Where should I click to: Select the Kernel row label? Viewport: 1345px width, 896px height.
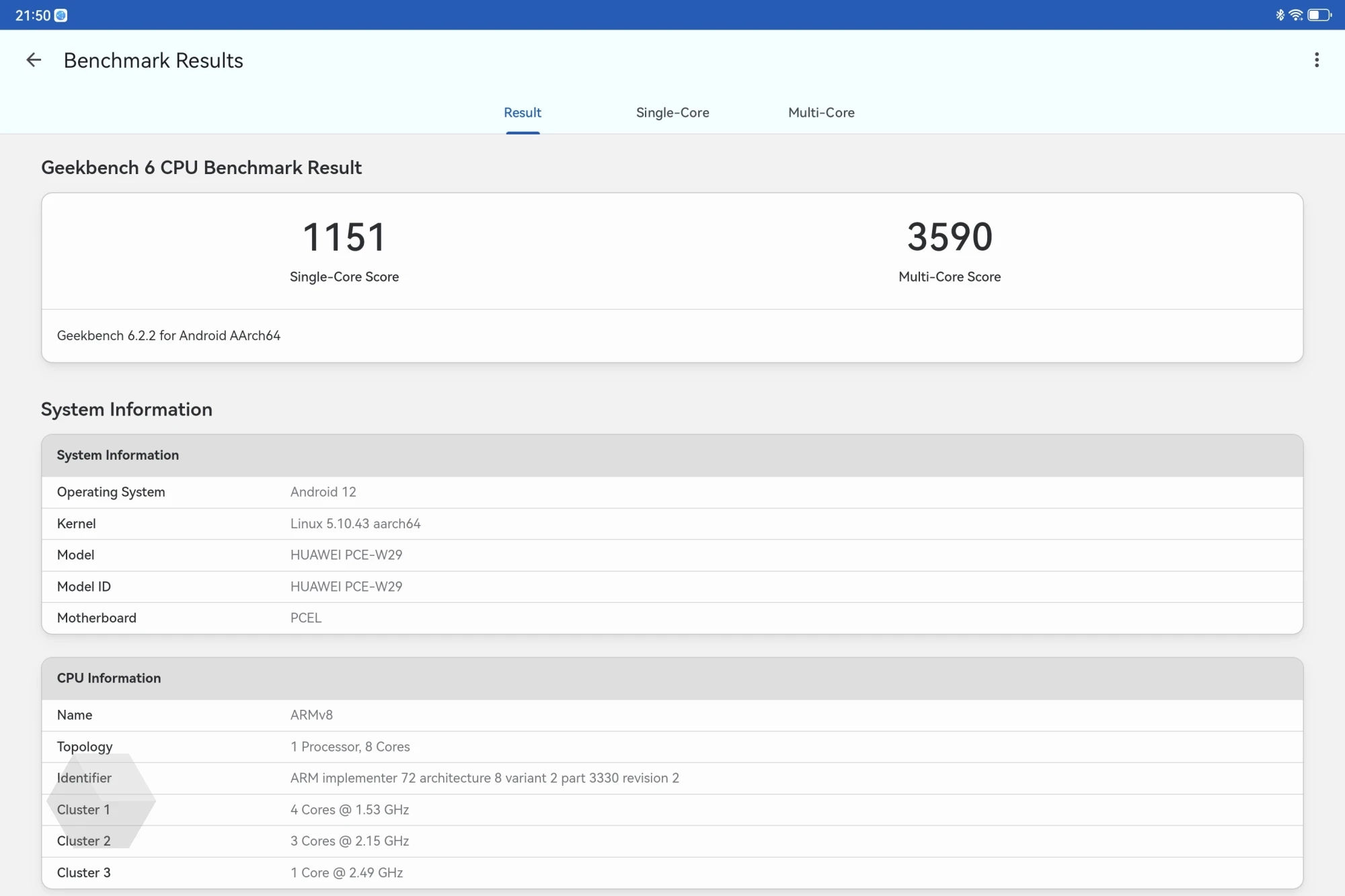point(77,524)
